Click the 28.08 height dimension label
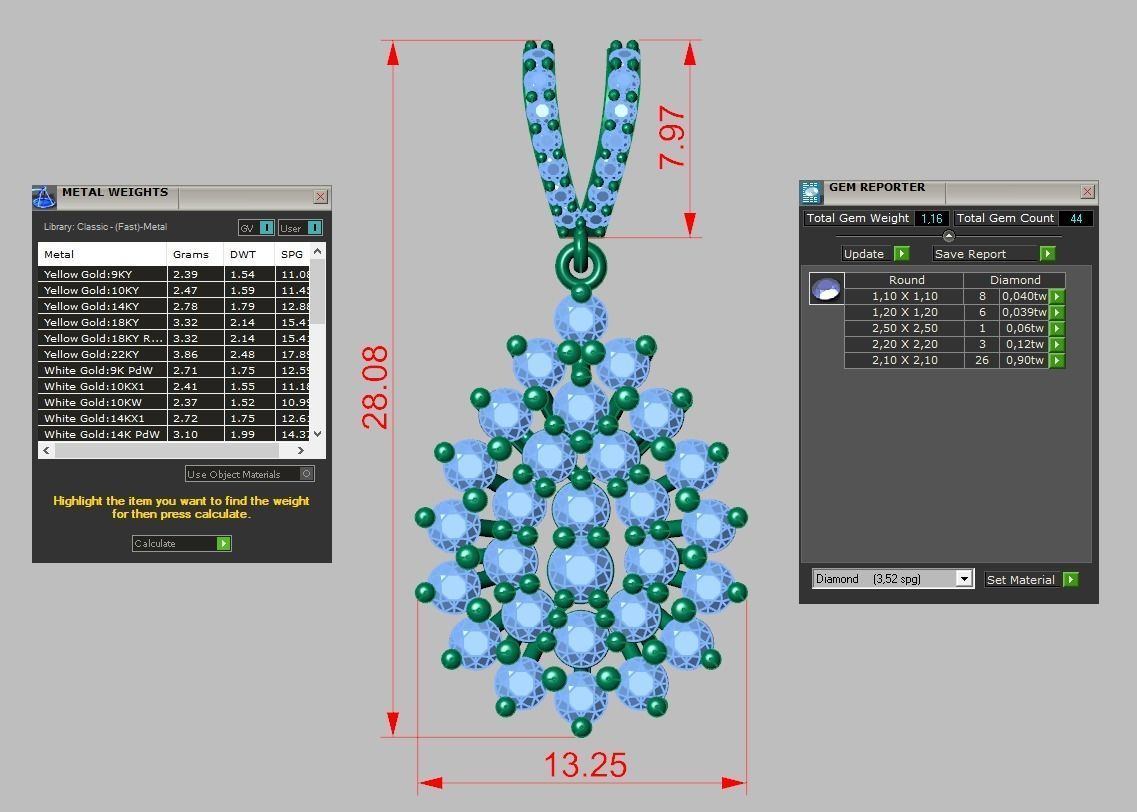 (376, 387)
